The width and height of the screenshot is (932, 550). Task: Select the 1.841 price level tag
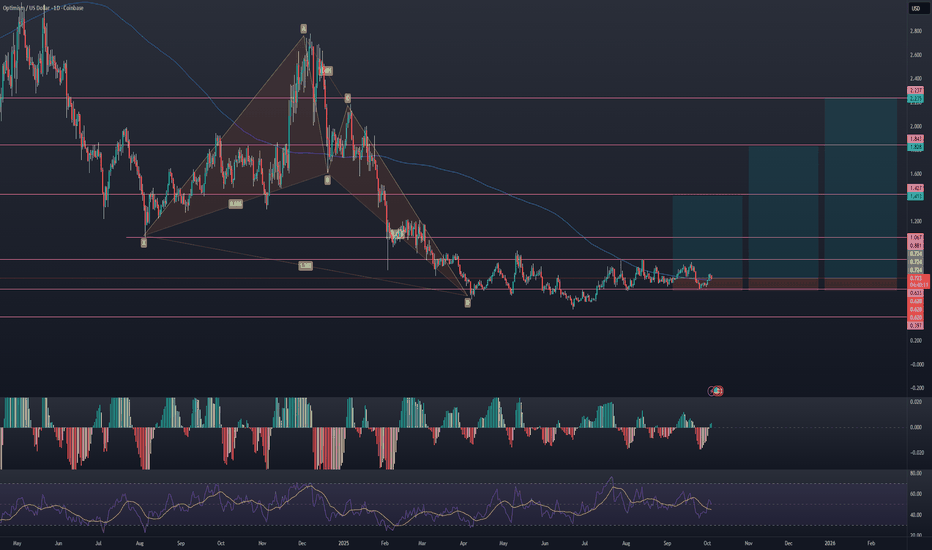pyautogui.click(x=915, y=139)
